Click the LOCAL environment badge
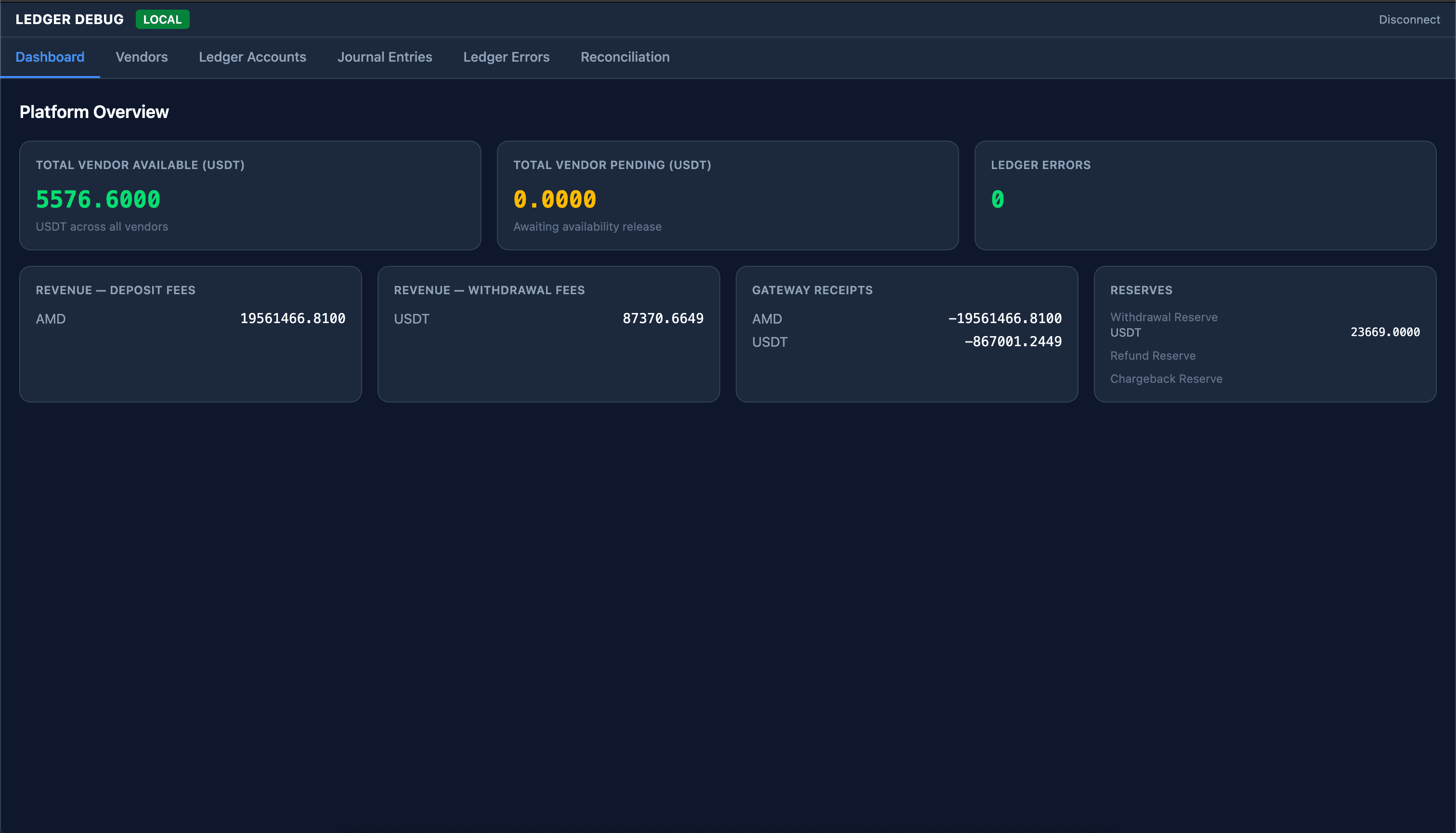Image resolution: width=1456 pixels, height=833 pixels. click(x=162, y=19)
